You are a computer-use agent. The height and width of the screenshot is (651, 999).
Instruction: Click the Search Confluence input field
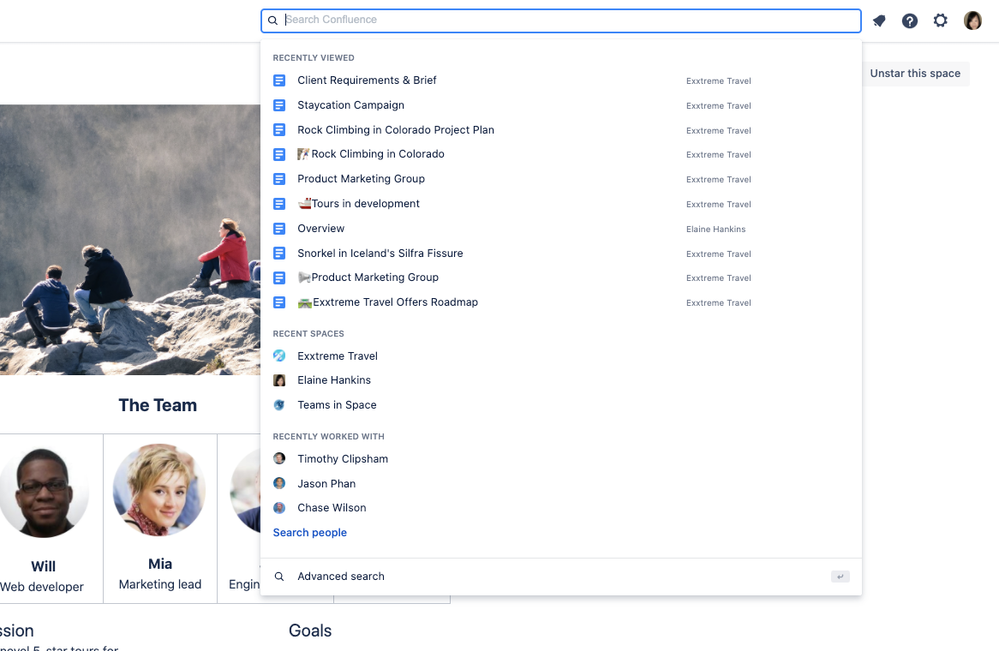tap(561, 20)
